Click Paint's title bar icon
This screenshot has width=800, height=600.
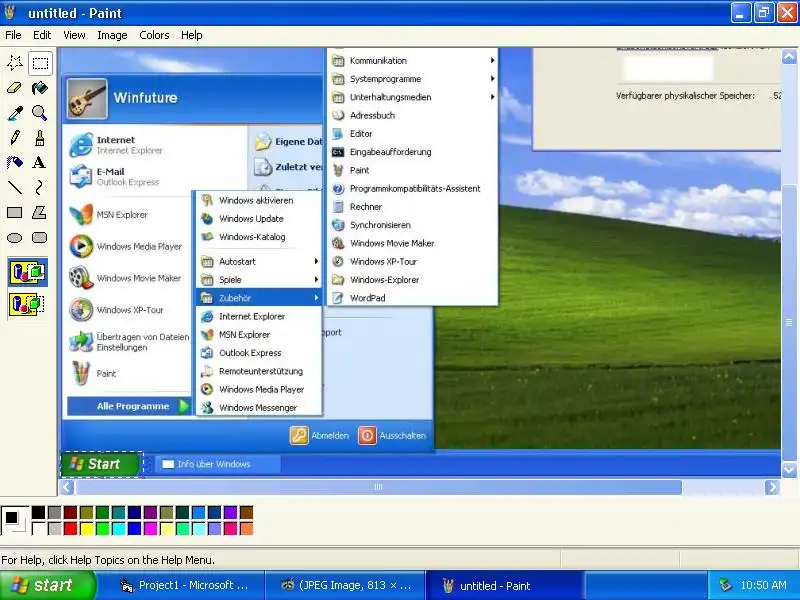coord(9,12)
